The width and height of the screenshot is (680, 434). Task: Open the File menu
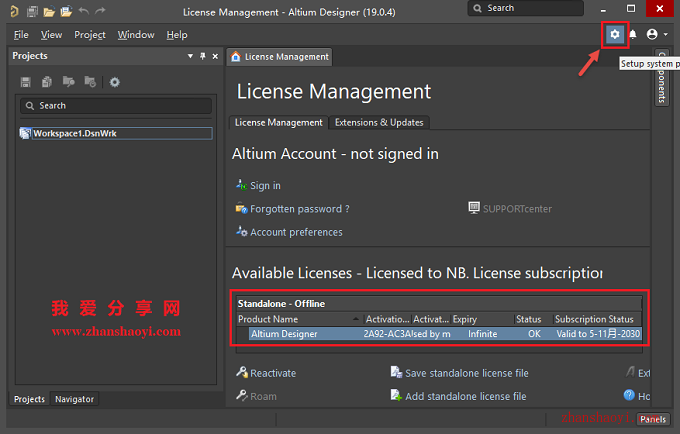(21, 35)
